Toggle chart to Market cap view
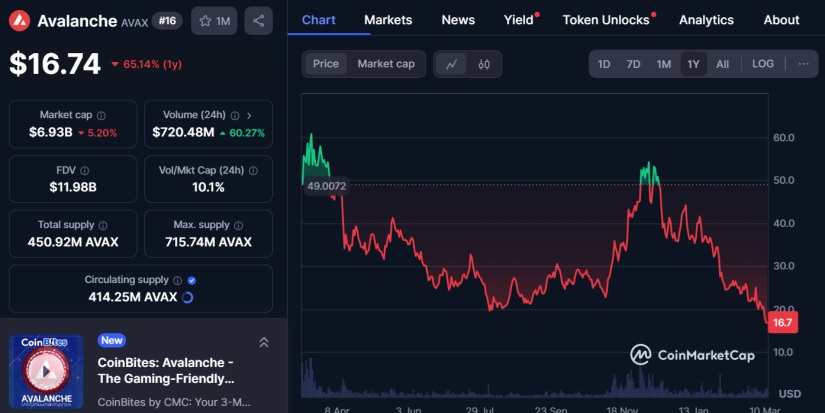The height and width of the screenshot is (413, 825). [x=386, y=64]
